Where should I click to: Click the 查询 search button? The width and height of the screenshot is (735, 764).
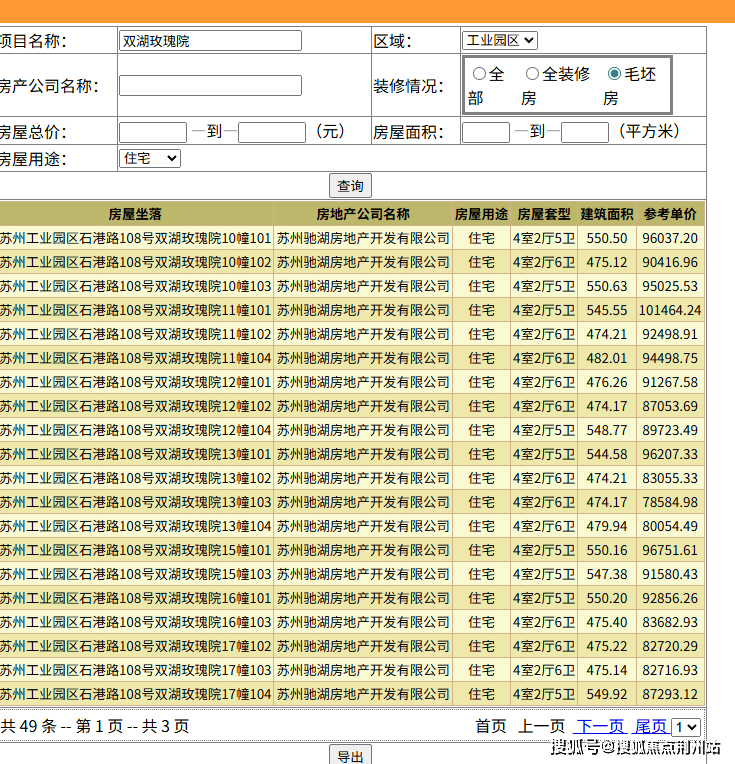tap(350, 186)
